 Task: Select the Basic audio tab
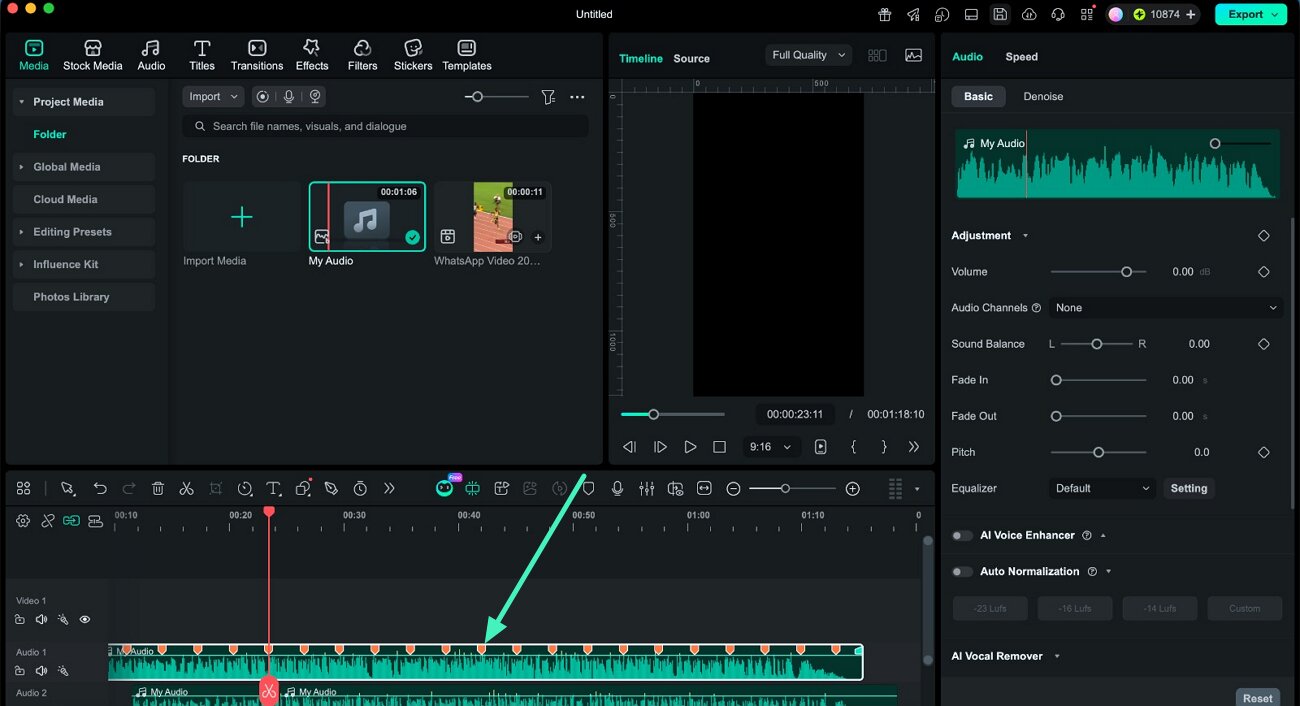(978, 96)
